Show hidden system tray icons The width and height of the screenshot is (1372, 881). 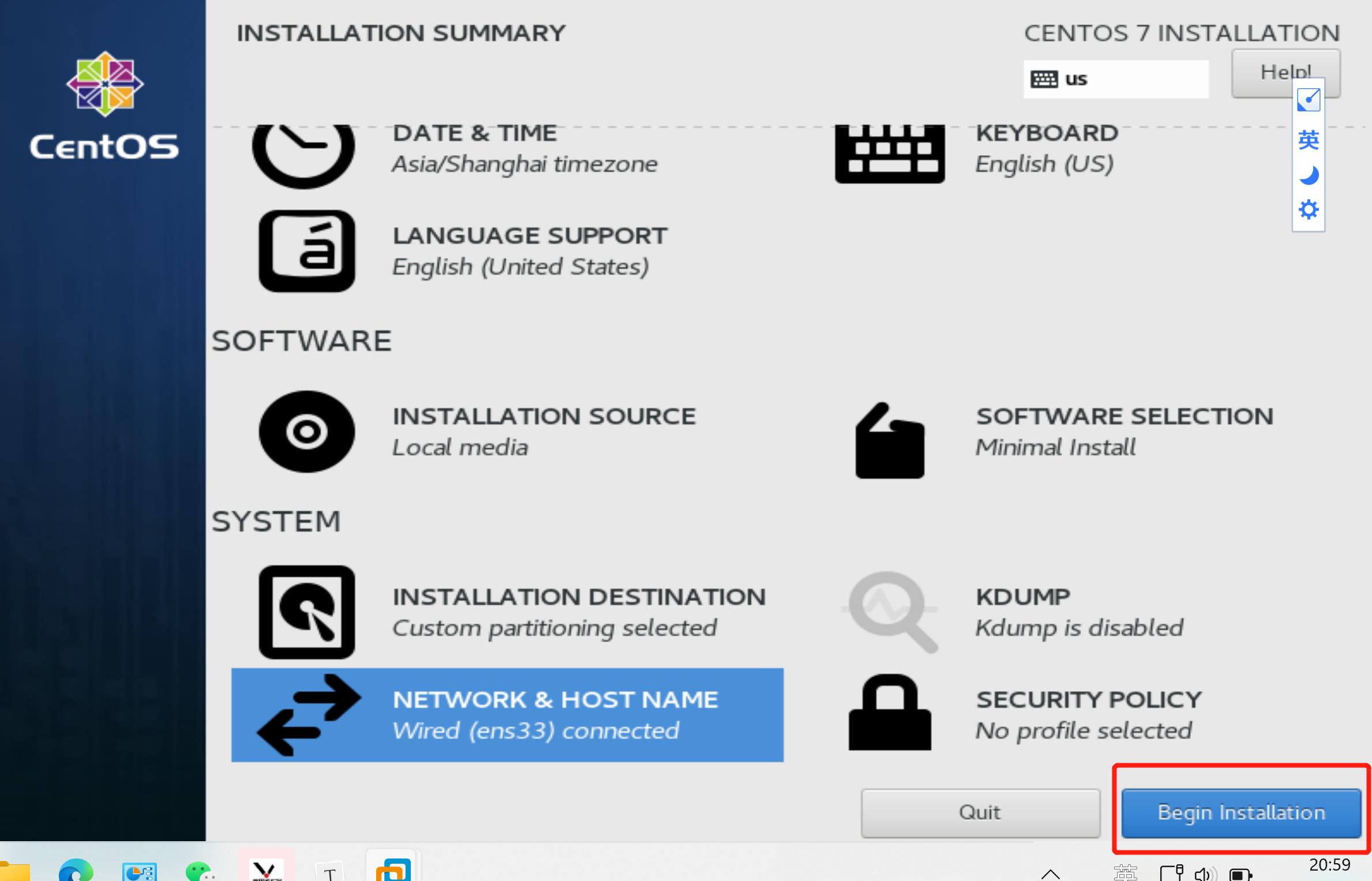[1051, 873]
